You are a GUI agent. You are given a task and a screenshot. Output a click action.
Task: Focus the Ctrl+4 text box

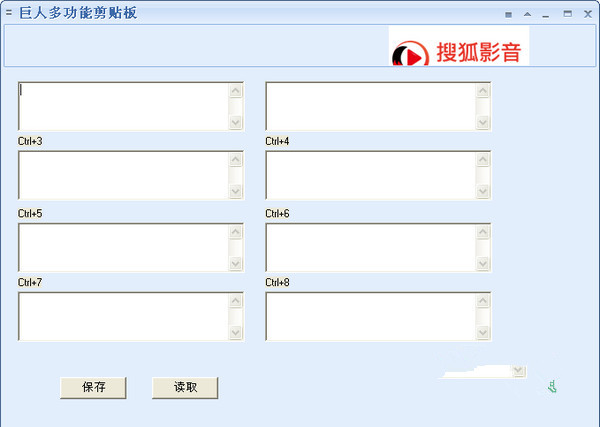pyautogui.click(x=370, y=175)
